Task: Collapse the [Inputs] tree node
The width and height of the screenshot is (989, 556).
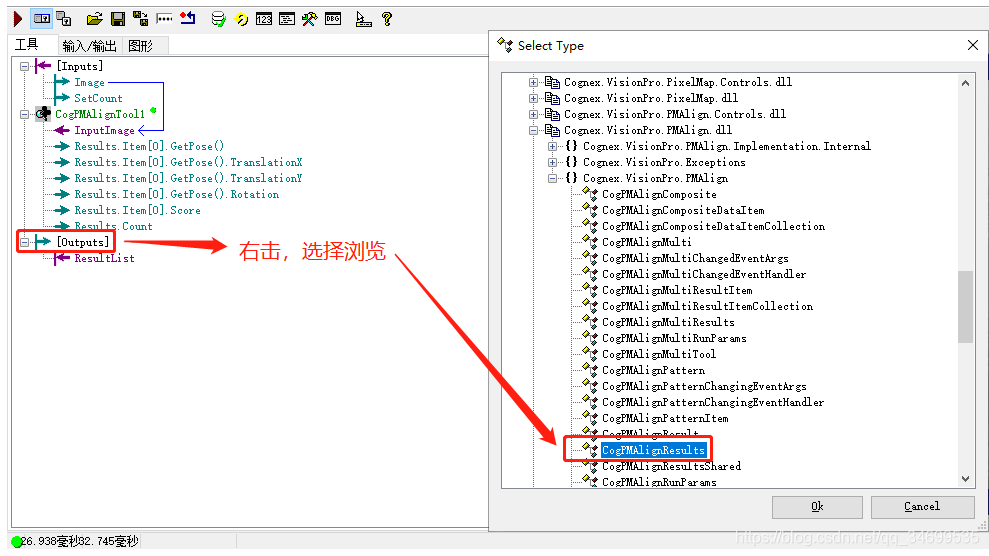Action: [24, 66]
